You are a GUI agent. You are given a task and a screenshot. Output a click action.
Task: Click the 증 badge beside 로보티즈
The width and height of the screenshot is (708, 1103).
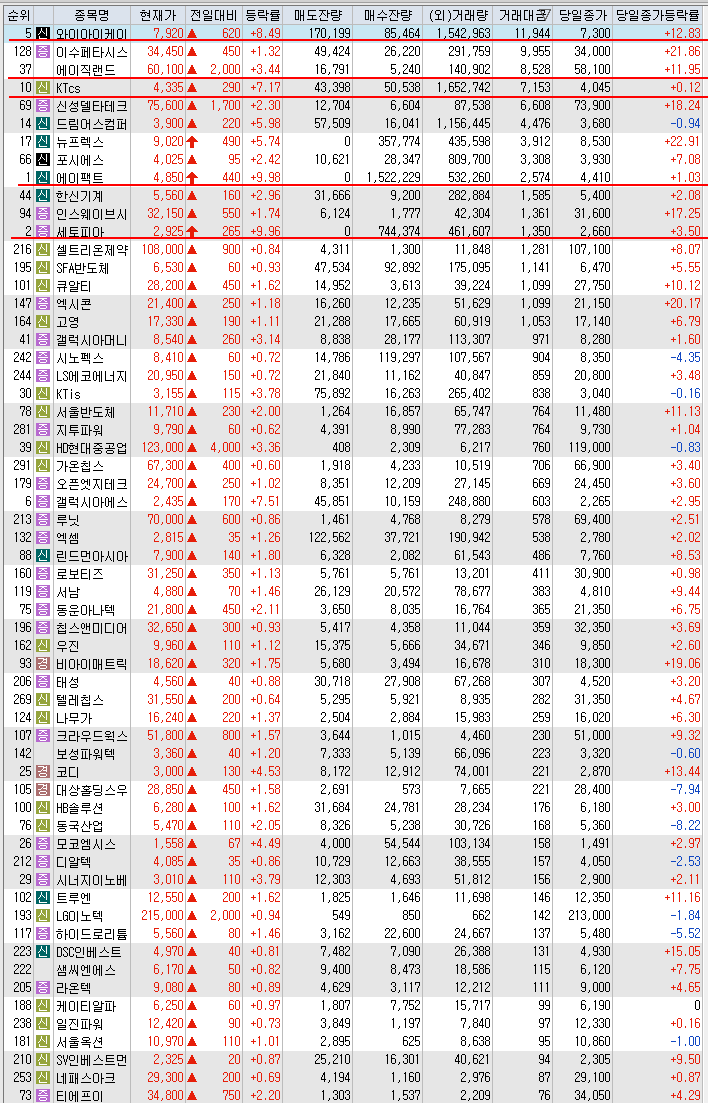[43, 573]
